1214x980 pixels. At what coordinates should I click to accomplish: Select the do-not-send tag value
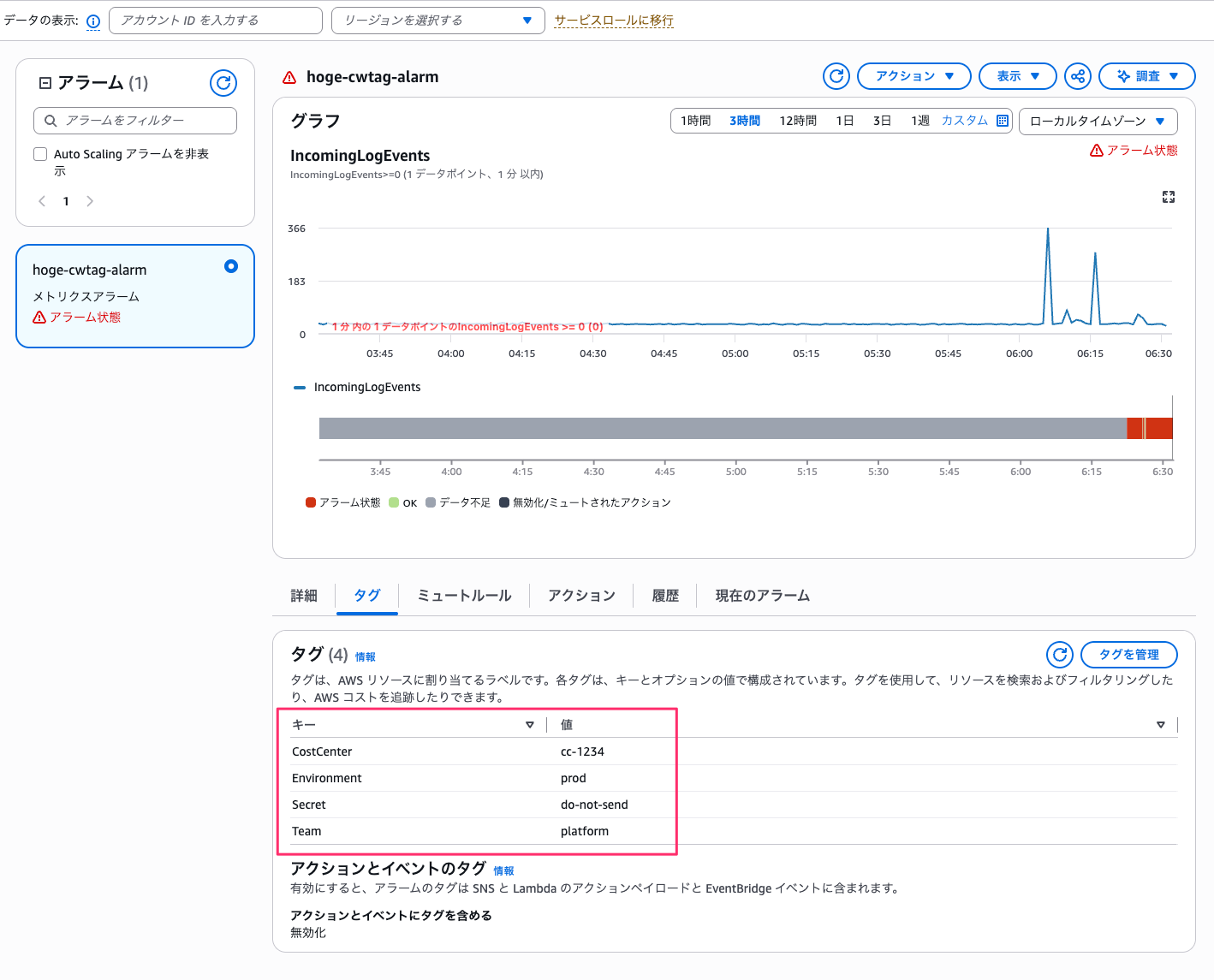(x=594, y=805)
